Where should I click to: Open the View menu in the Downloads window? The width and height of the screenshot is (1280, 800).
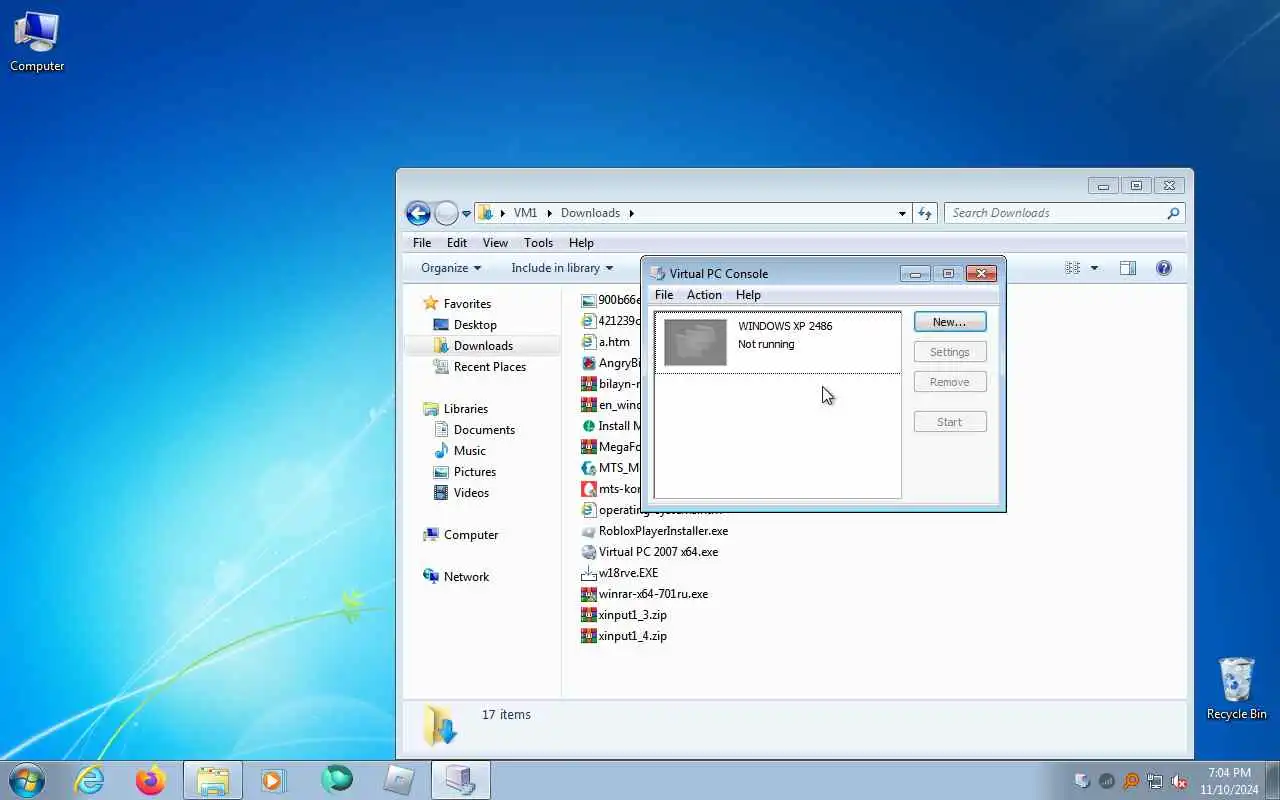[496, 243]
